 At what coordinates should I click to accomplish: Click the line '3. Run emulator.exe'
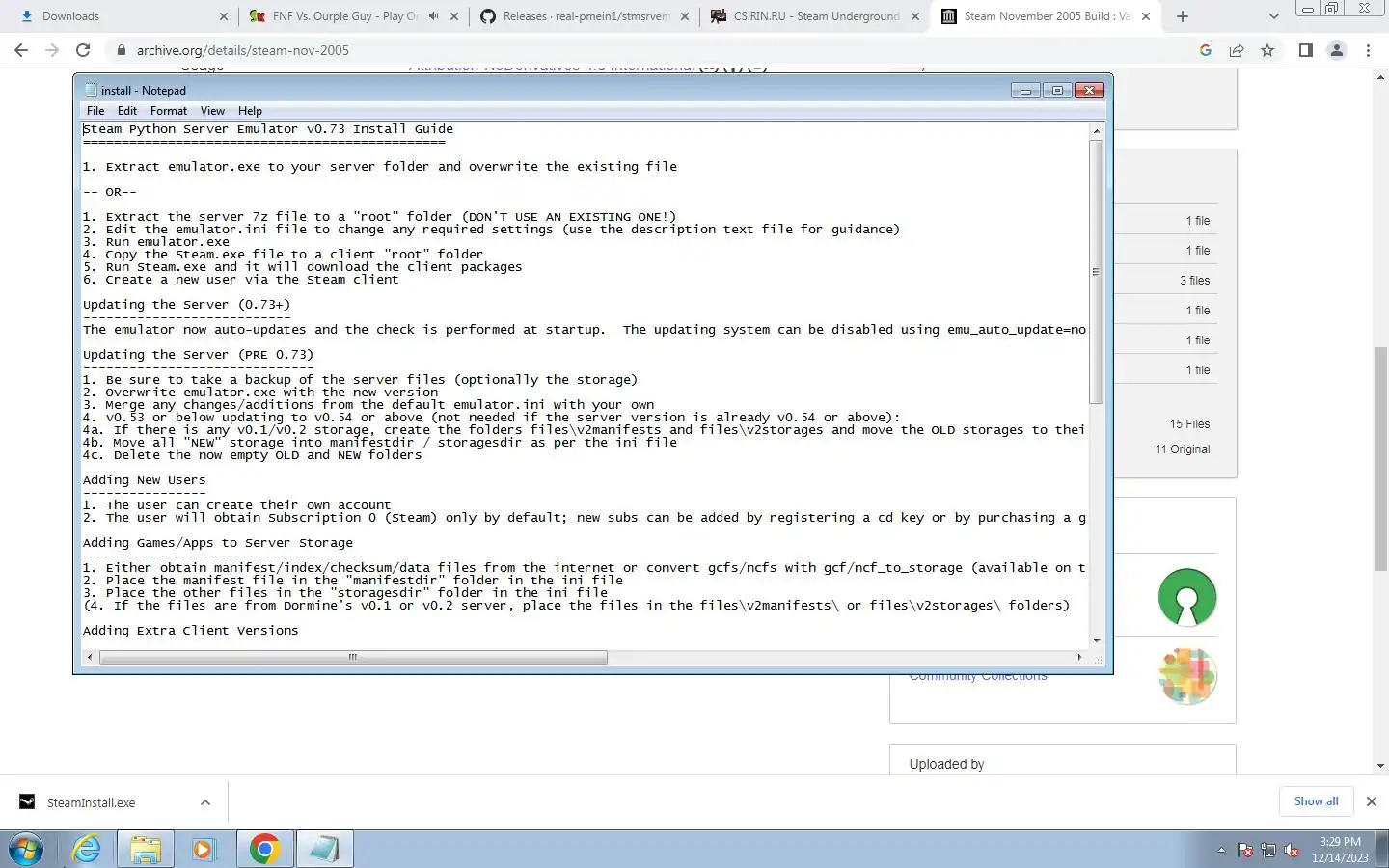point(156,242)
